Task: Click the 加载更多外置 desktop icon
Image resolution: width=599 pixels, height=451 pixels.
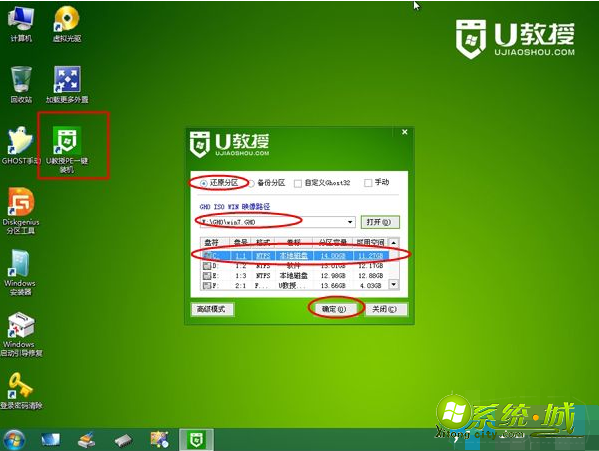Action: click(x=67, y=85)
